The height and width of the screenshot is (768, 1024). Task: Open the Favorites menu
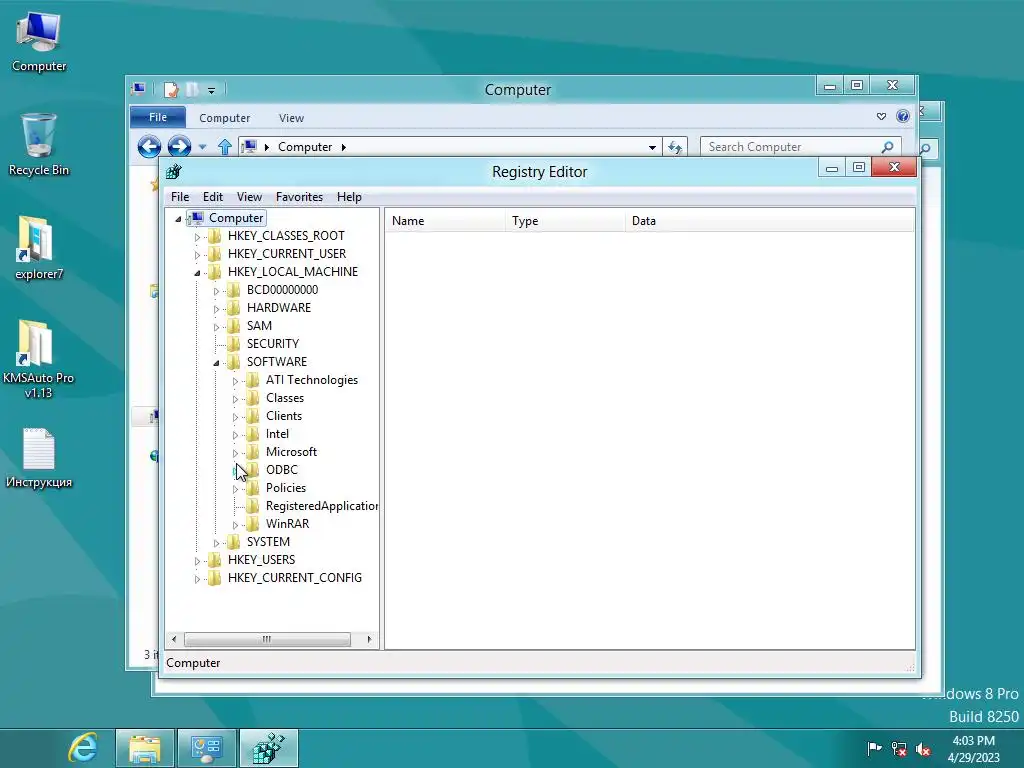(299, 197)
